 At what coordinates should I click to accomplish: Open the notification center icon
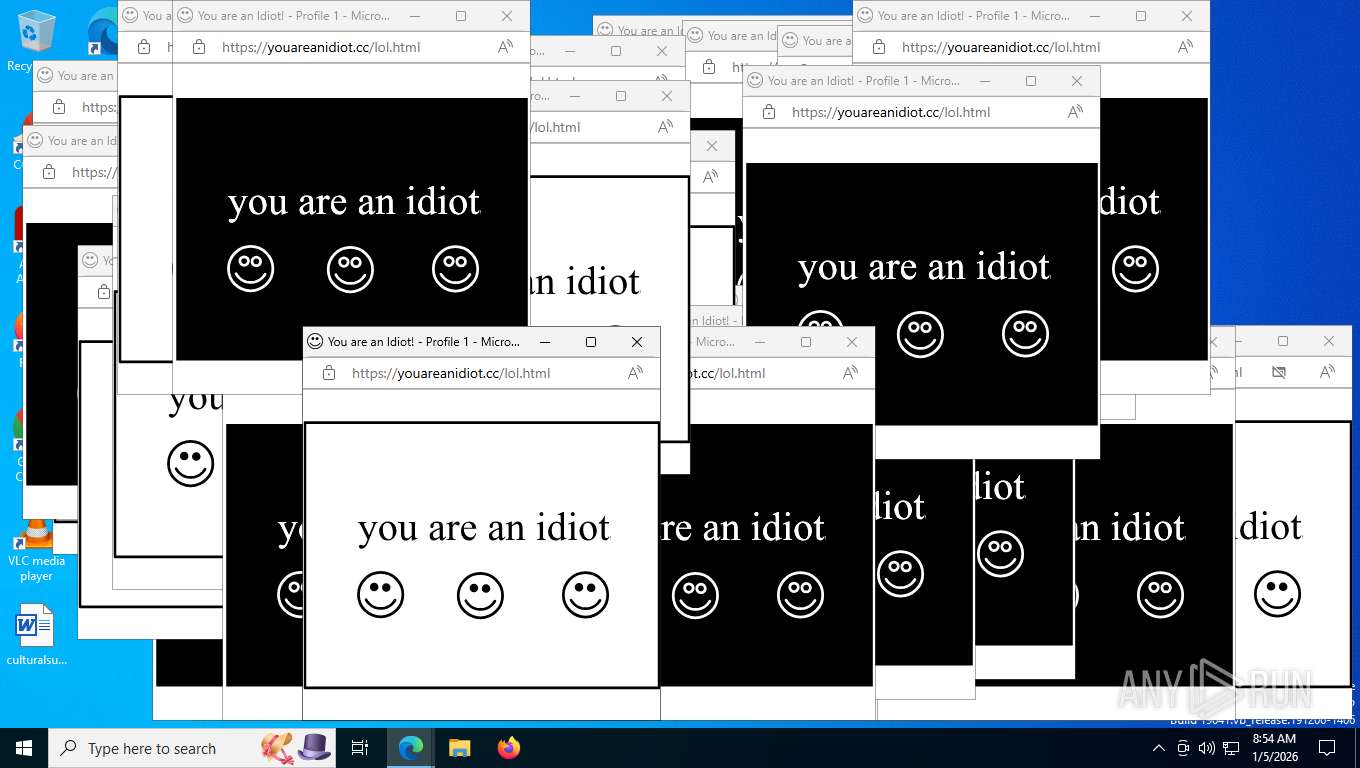pos(1327,748)
